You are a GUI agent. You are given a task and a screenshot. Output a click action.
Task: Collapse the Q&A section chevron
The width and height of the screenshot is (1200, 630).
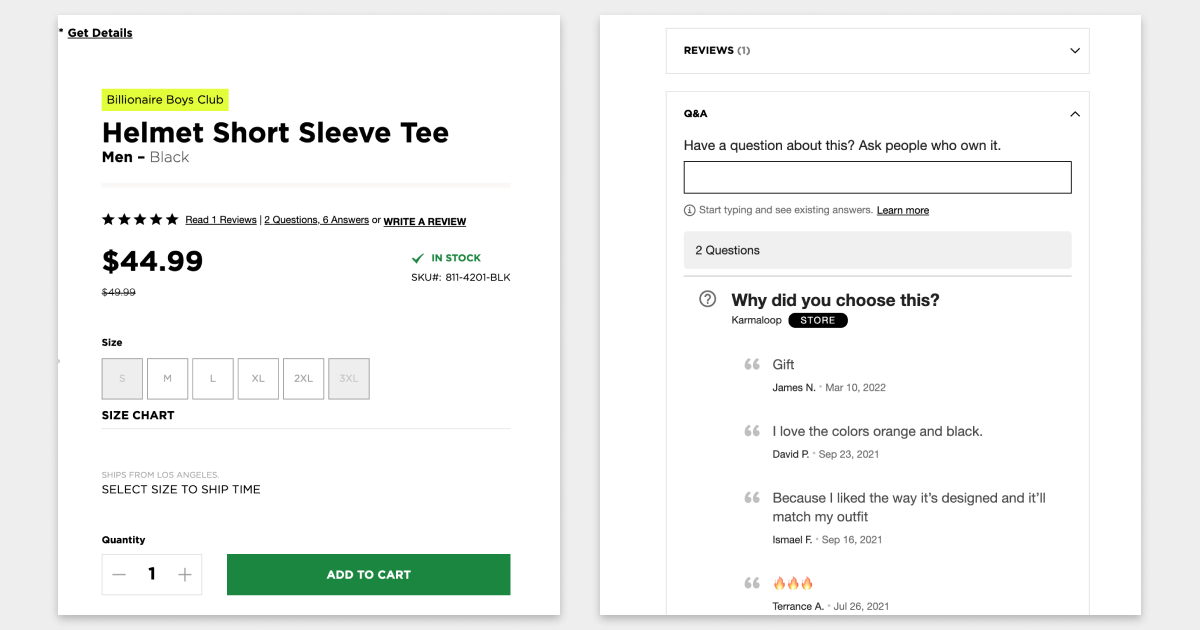[1075, 114]
